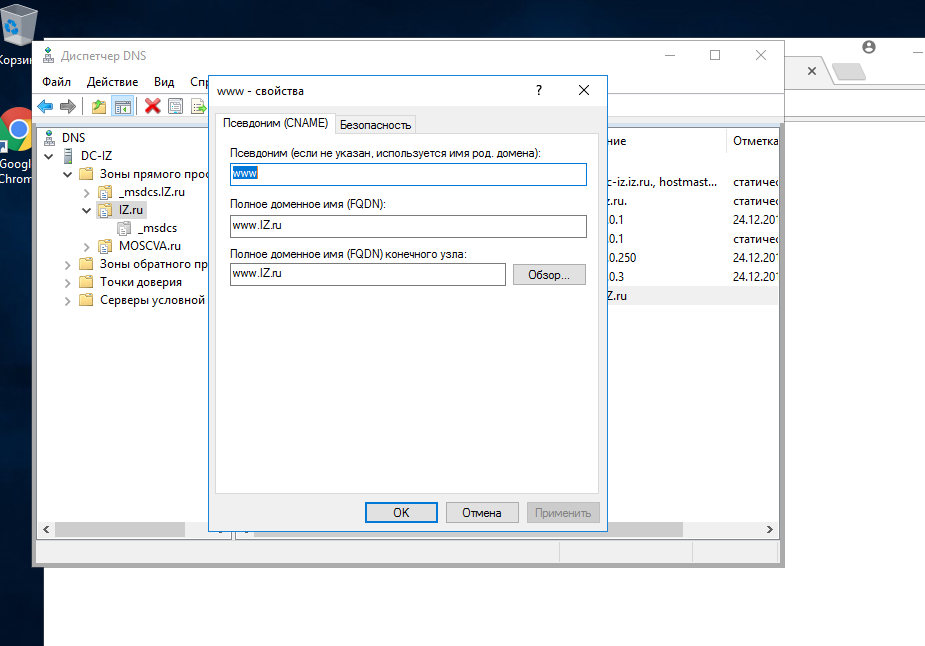Open the Файл menu
925x646 pixels.
56,82
